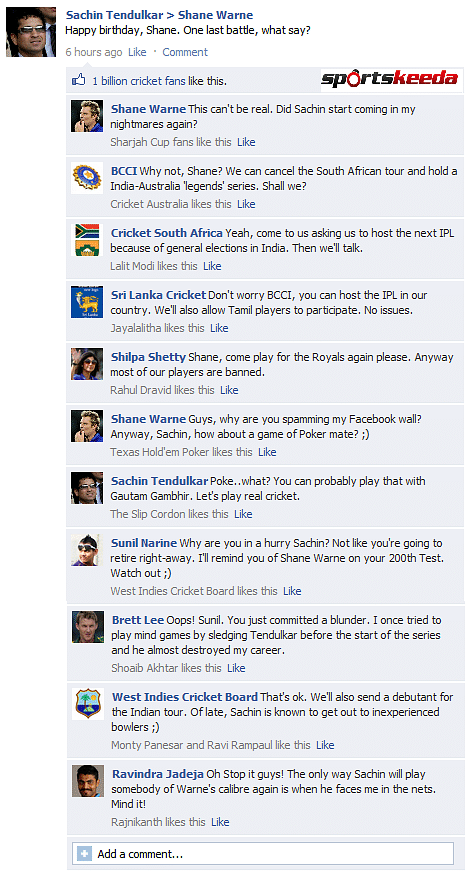Click the plus icon beside Add a comment
The height and width of the screenshot is (885, 467).
tap(84, 854)
